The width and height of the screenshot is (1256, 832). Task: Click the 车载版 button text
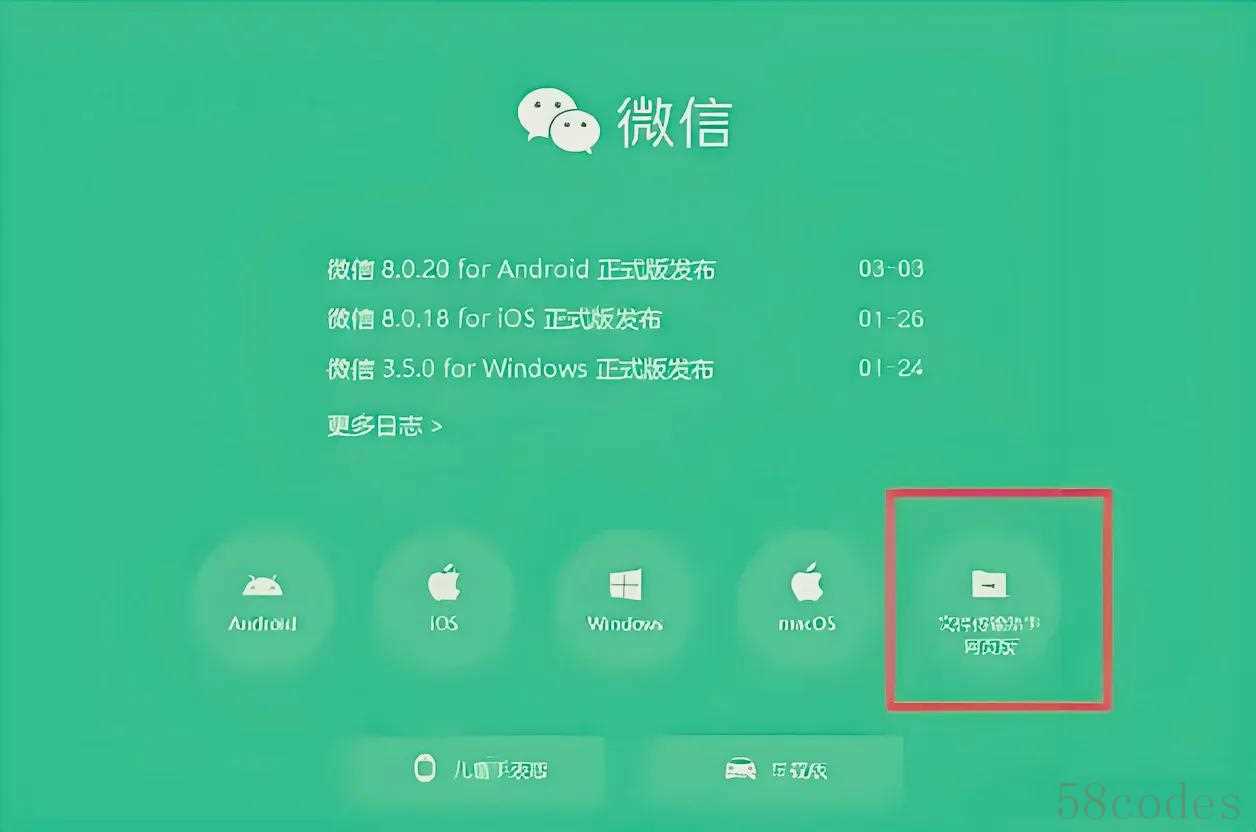[x=799, y=770]
